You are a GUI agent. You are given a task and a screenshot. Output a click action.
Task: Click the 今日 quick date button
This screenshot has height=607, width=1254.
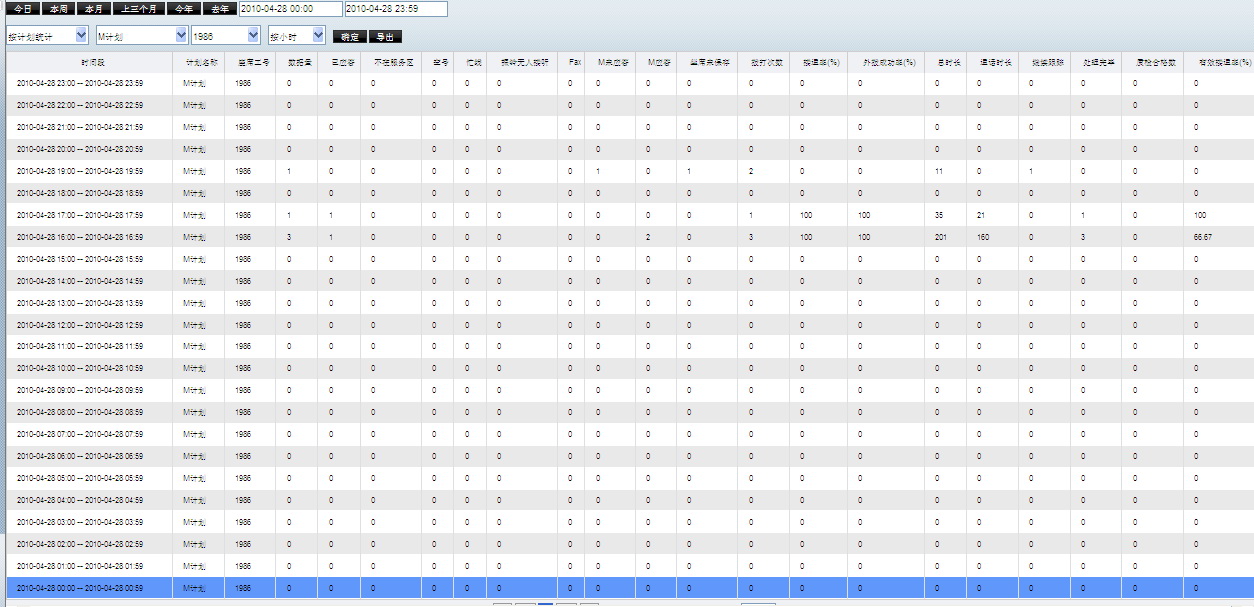22,9
